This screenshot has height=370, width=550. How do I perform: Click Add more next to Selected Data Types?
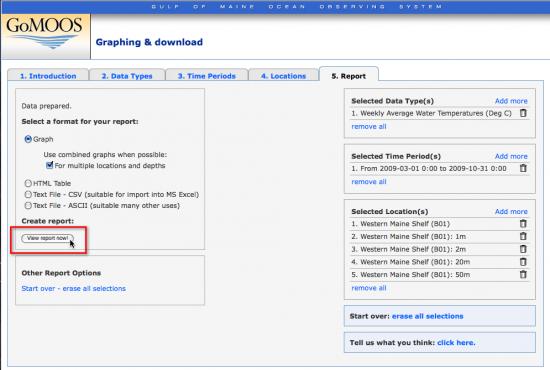click(x=511, y=101)
